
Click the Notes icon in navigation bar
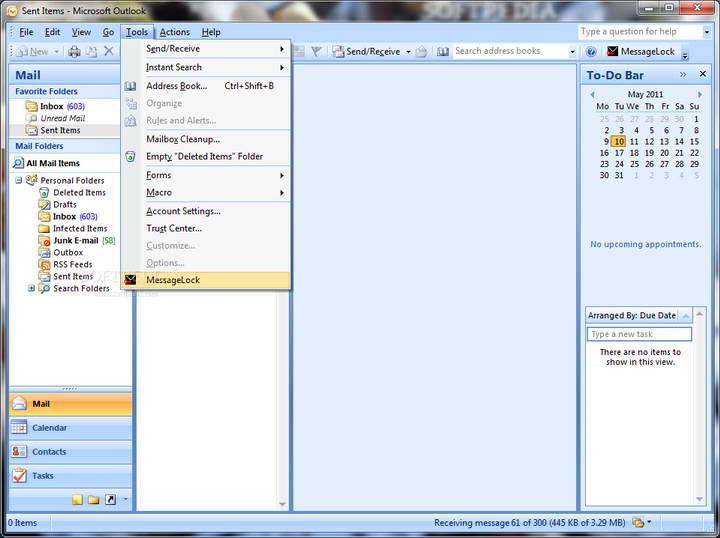pos(78,499)
